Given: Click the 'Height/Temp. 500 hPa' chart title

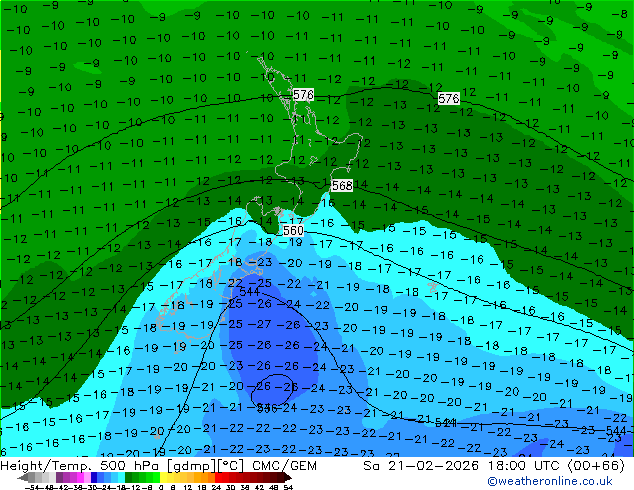Looking at the screenshot, I should pyautogui.click(x=80, y=466).
